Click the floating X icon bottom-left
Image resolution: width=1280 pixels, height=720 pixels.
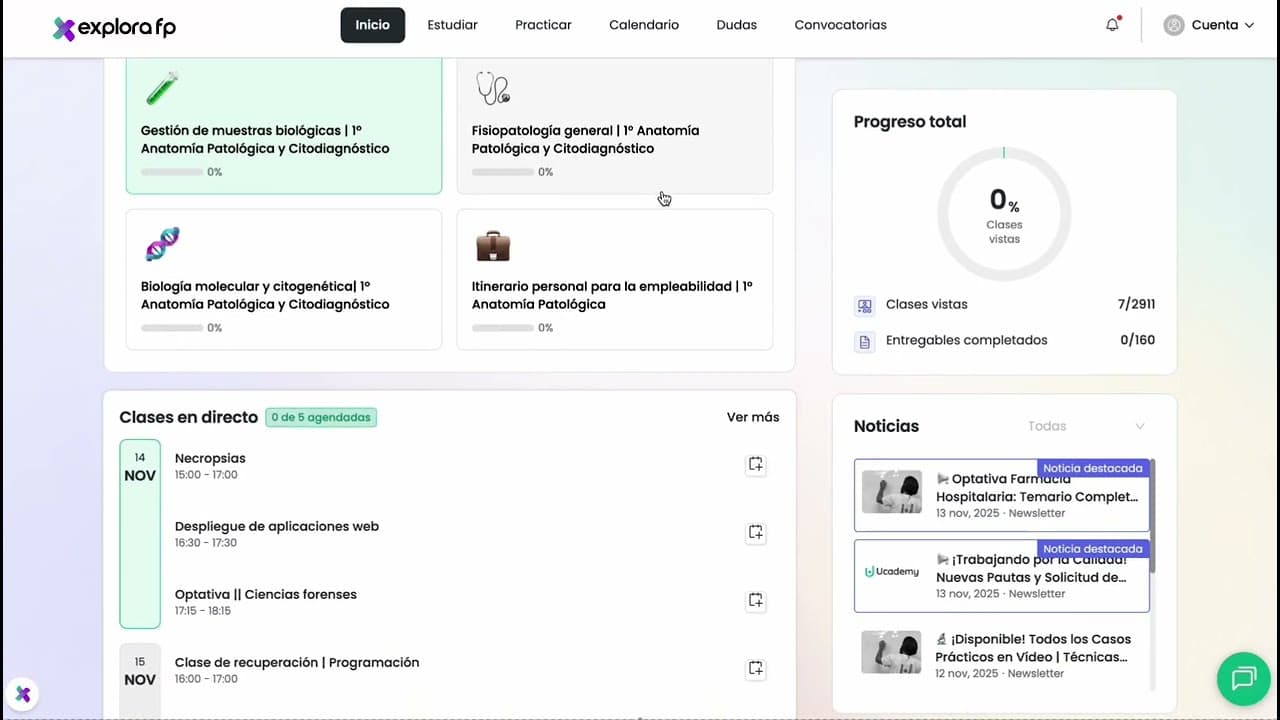point(23,694)
